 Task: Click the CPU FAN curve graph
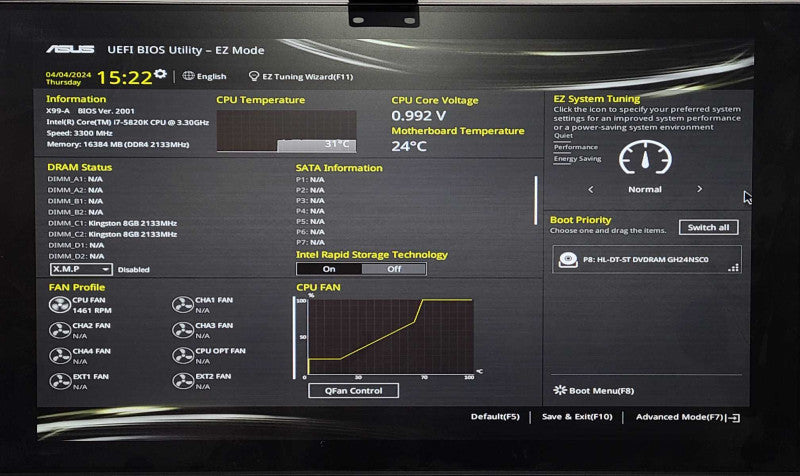pyautogui.click(x=390, y=337)
